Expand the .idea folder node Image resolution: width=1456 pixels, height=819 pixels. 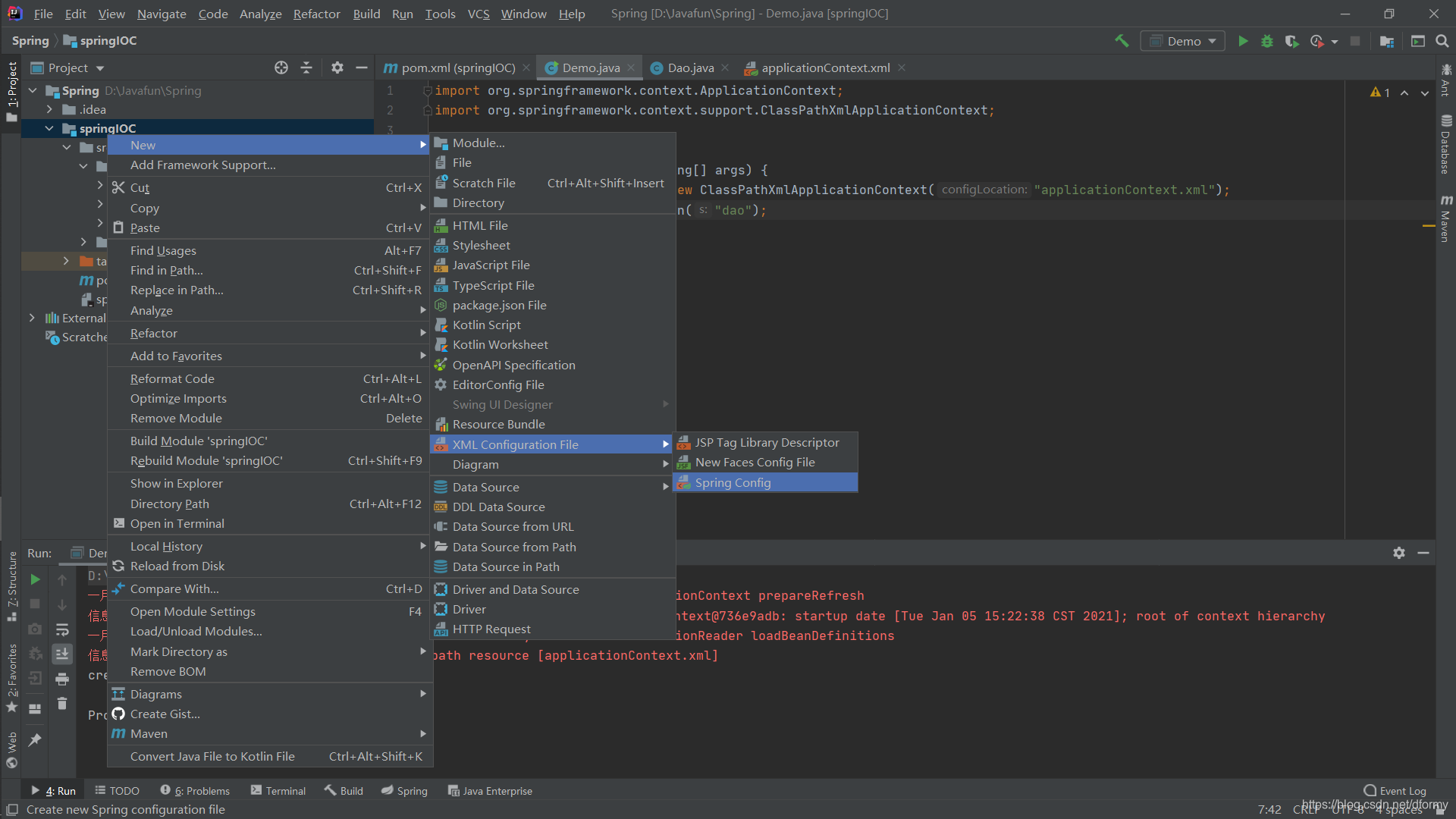click(50, 109)
